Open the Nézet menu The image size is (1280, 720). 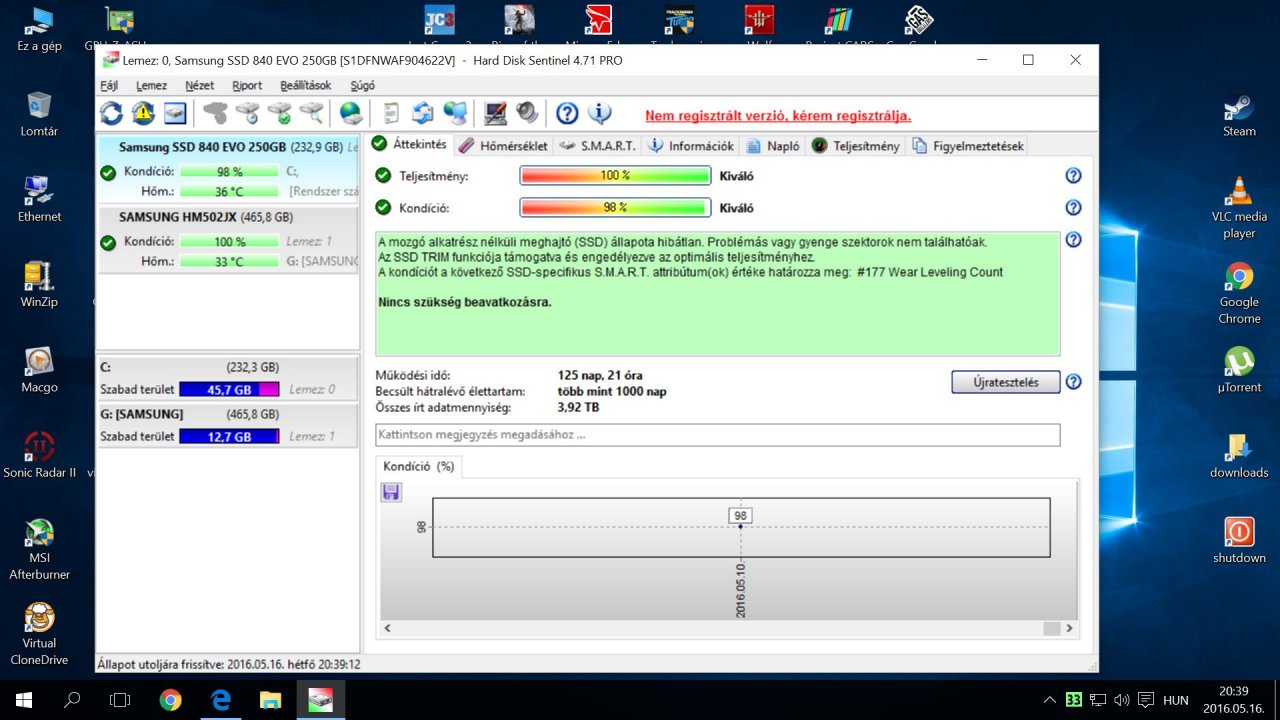pos(200,86)
